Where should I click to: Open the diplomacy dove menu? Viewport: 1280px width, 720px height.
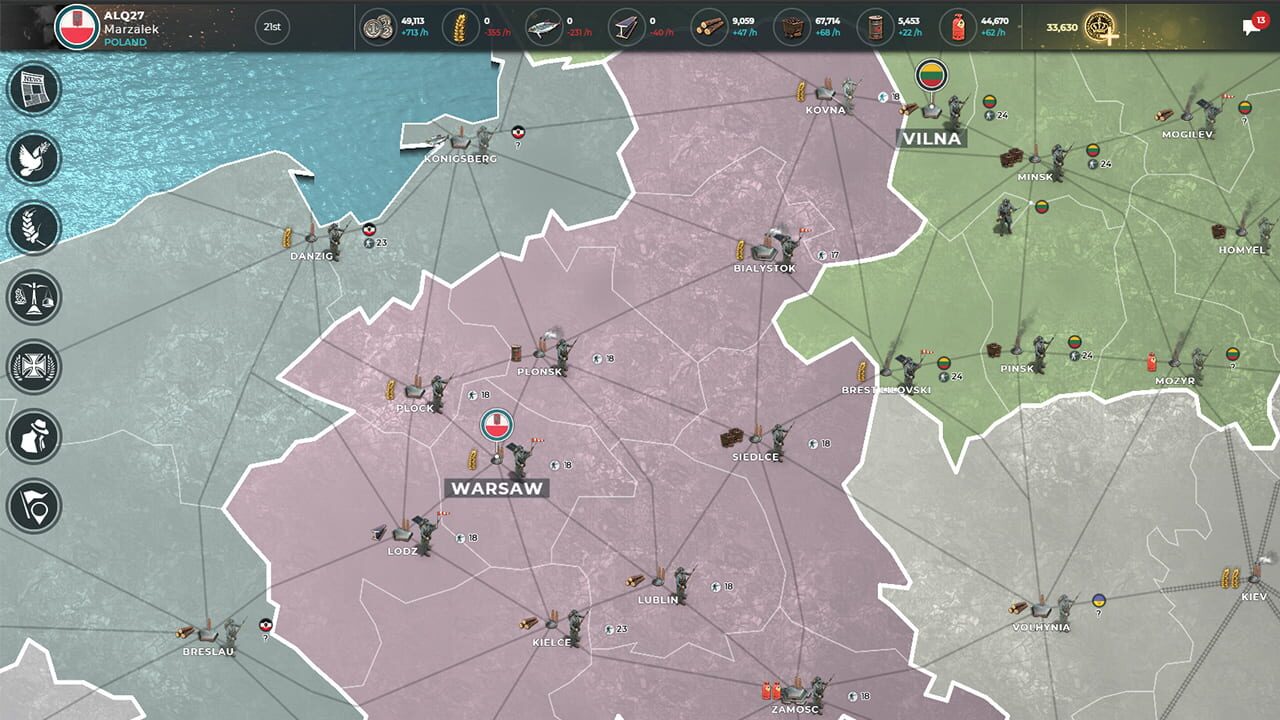point(33,158)
